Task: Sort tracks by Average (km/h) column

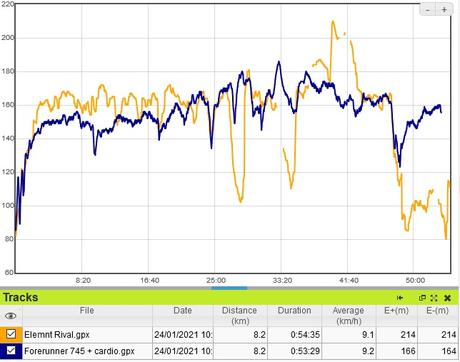Action: click(x=348, y=315)
